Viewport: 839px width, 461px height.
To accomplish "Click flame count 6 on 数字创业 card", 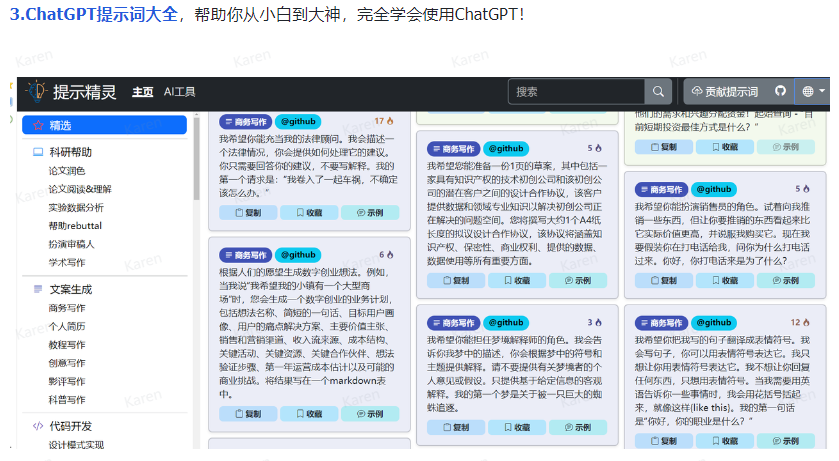I will tap(386, 255).
